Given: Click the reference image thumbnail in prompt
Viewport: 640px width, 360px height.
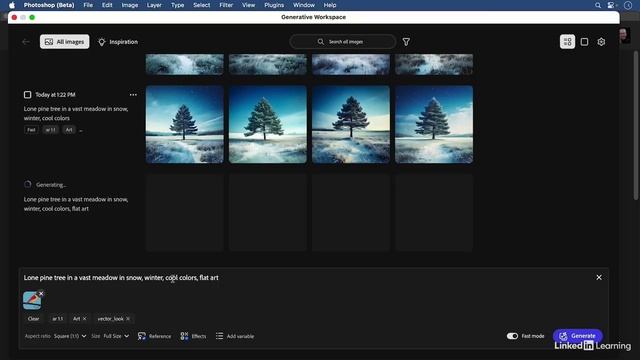Looking at the screenshot, I should (31, 301).
